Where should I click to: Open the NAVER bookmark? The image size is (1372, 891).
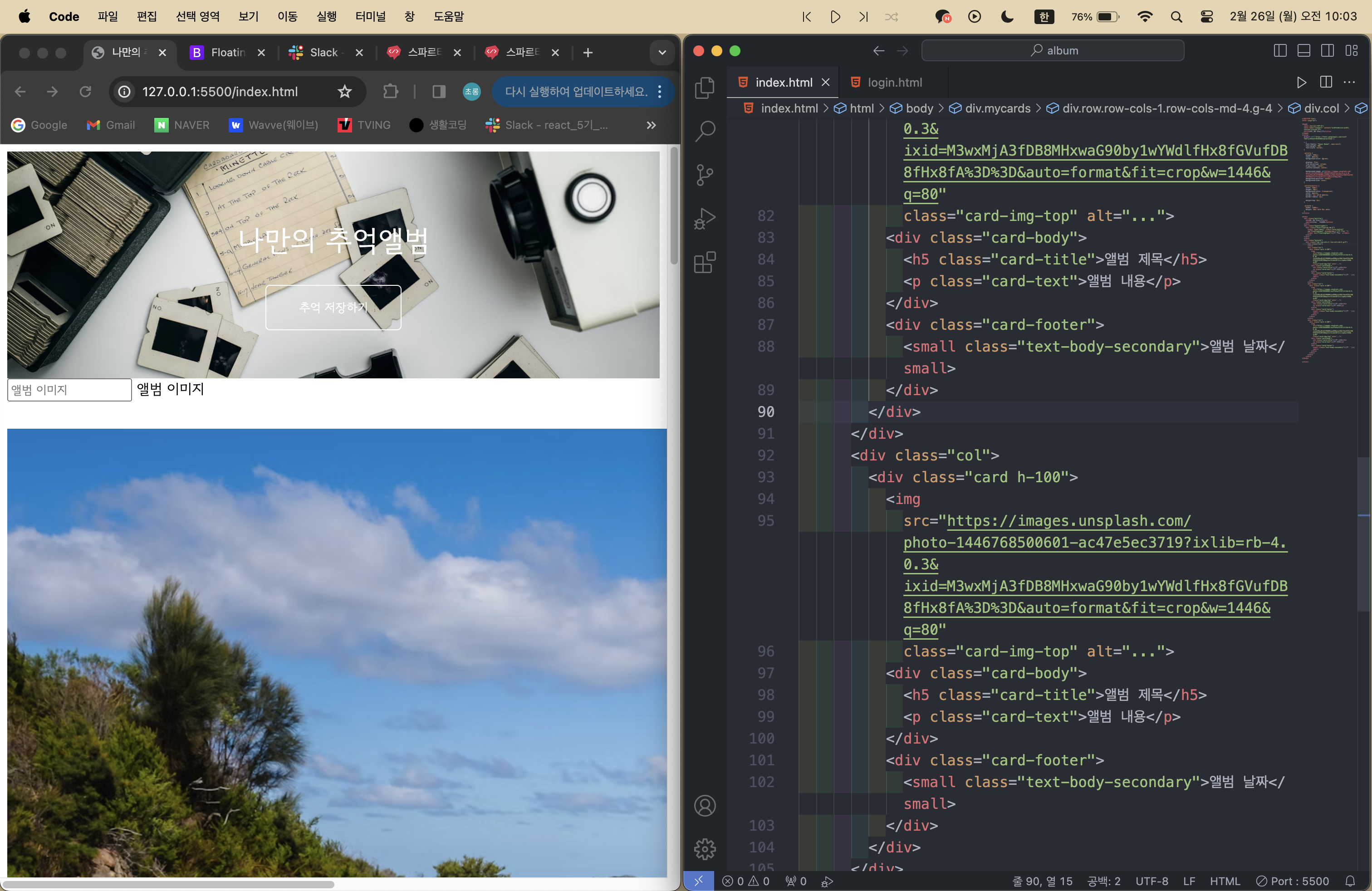[182, 125]
